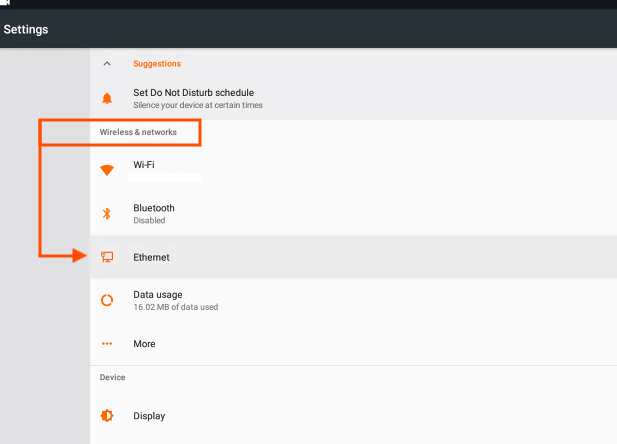Click the orange Suggestions heading
This screenshot has height=444, width=617.
click(157, 64)
